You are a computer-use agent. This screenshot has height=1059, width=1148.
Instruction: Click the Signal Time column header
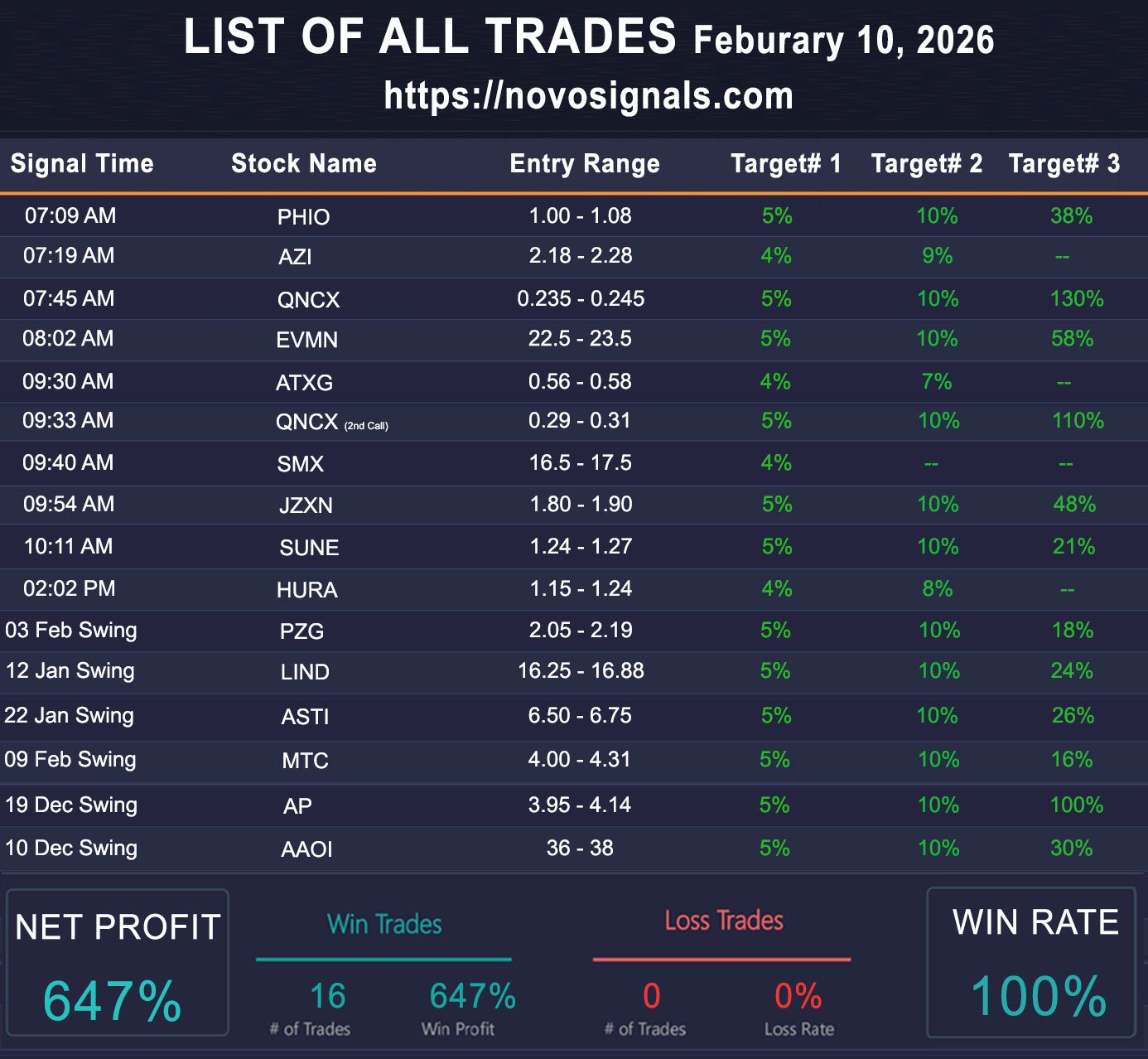(x=82, y=164)
